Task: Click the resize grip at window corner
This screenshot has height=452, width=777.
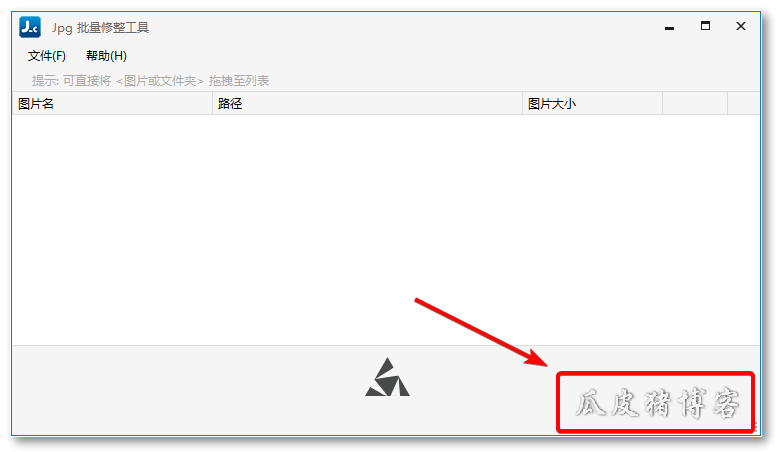Action: 756,429
